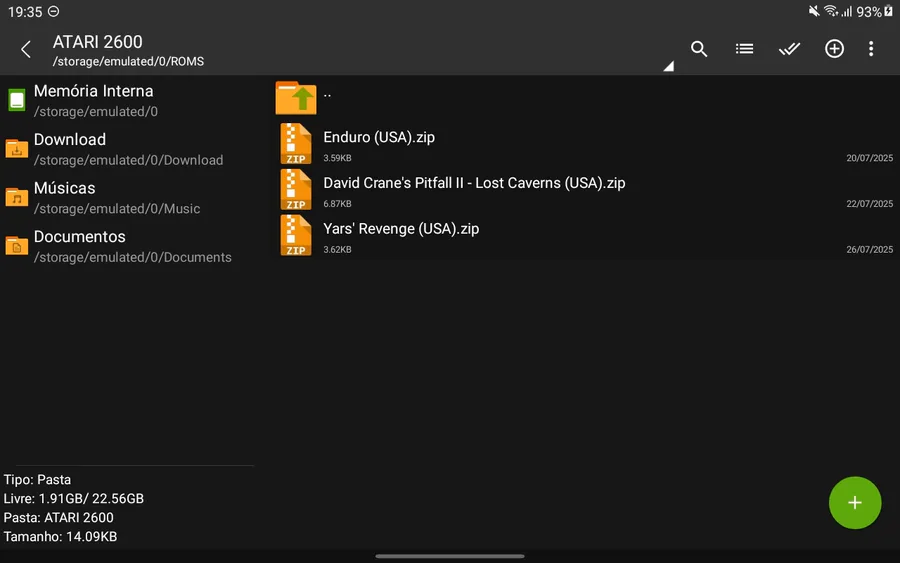Viewport: 900px width, 563px height.
Task: Go up via parent folder icon
Action: point(296,98)
